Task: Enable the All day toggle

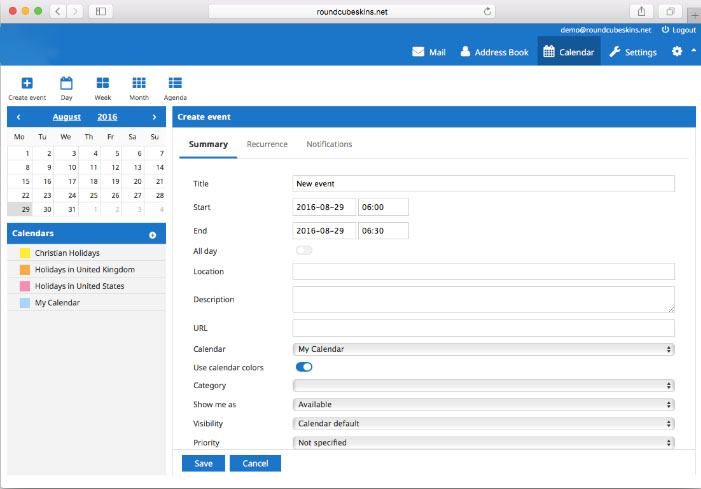Action: pos(303,250)
